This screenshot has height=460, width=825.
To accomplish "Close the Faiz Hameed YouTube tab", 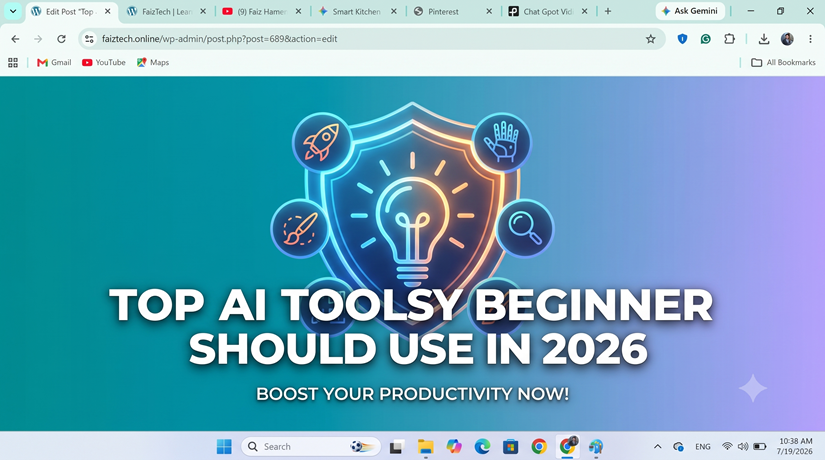I will (298, 12).
